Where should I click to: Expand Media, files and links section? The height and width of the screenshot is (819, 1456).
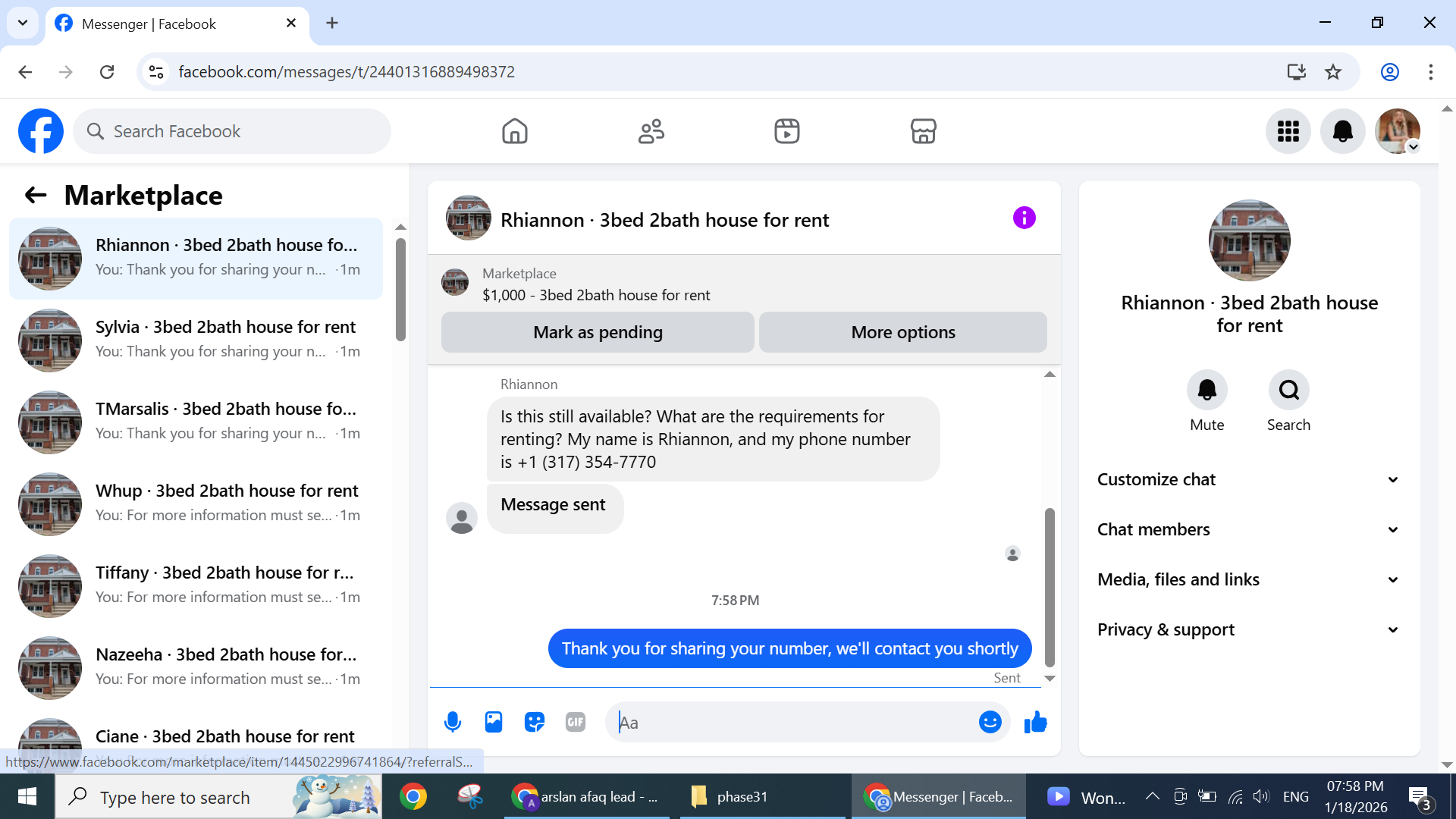click(1248, 579)
